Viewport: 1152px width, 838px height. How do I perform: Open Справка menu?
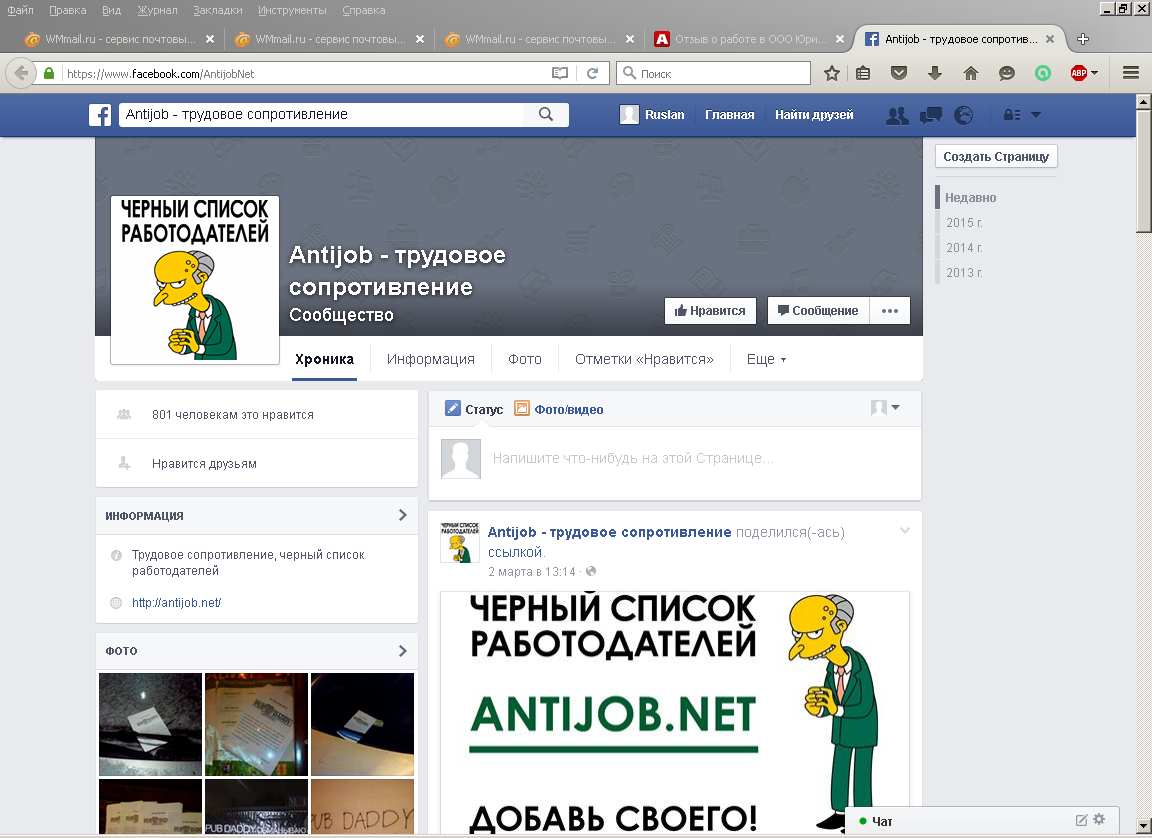[x=364, y=10]
